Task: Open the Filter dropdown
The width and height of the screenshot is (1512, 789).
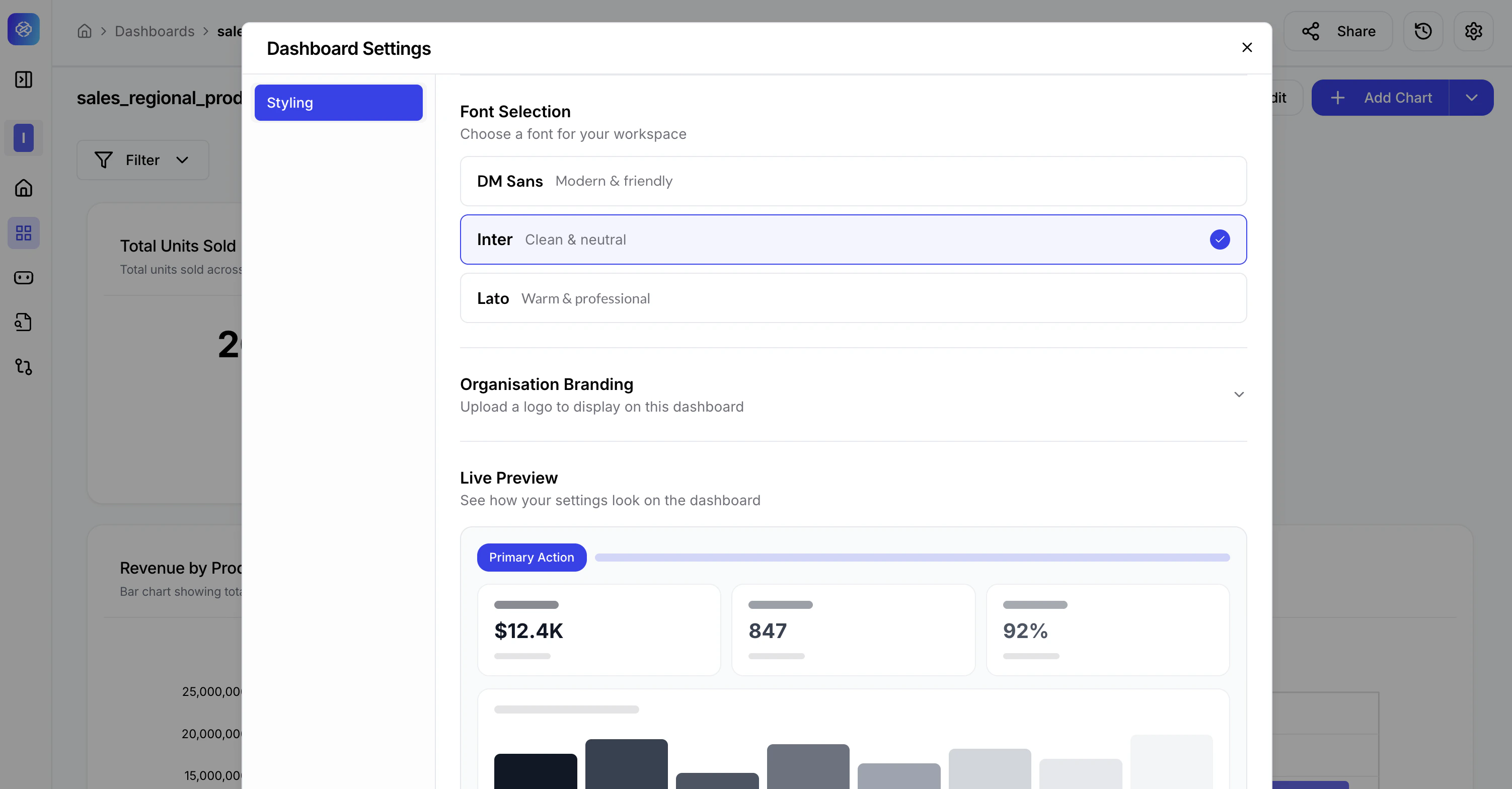Action: (x=142, y=160)
